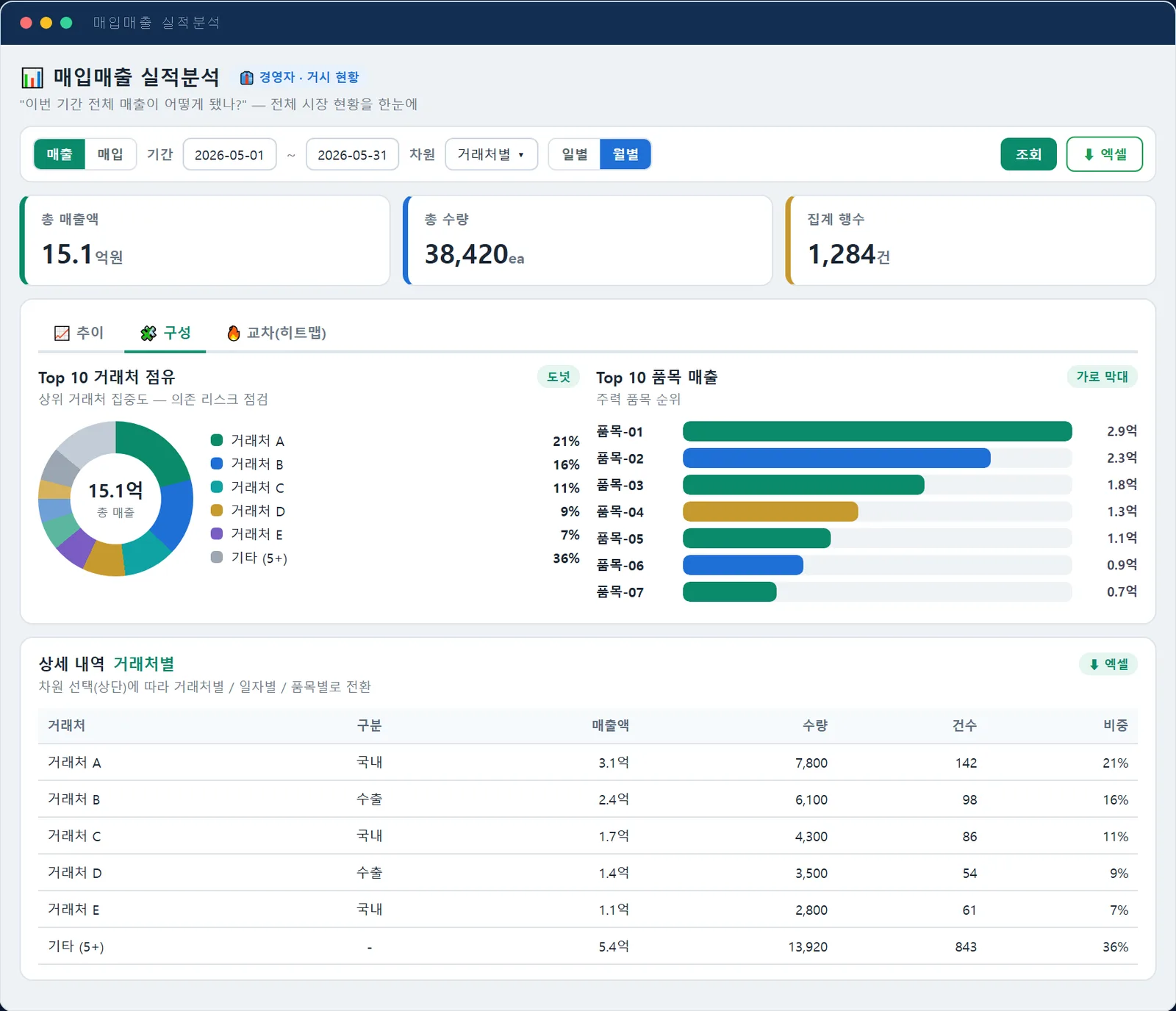Viewport: 1176px width, 1011px height.
Task: Export 상세 내역 table with 엑셀 button
Action: click(1108, 664)
